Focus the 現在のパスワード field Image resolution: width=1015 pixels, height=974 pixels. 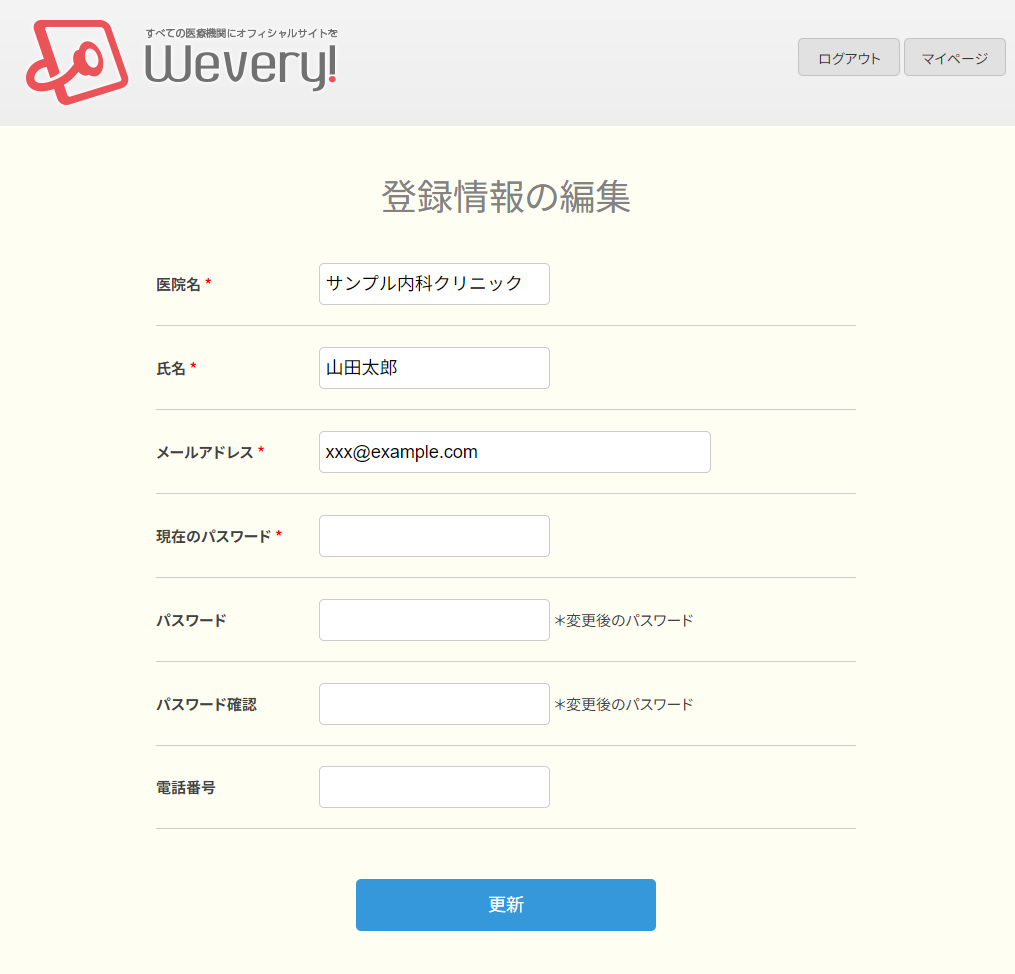point(434,536)
